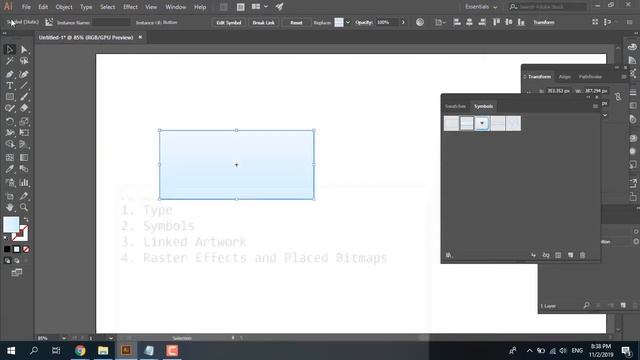The image size is (640, 360).
Task: Pick the Zoom tool
Action: 24,207
